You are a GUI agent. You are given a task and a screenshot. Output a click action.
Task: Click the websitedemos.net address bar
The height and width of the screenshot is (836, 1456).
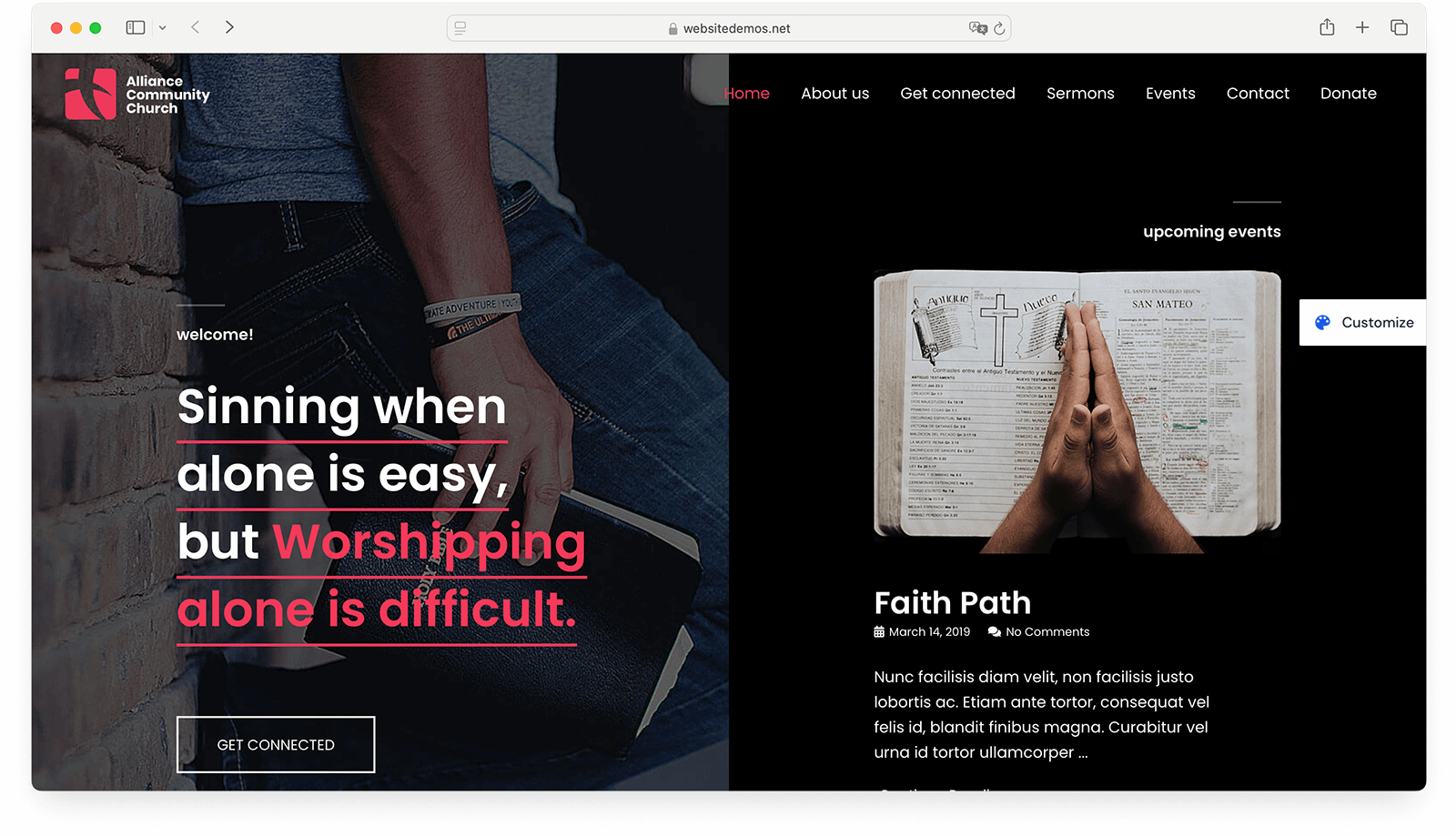pos(729,28)
